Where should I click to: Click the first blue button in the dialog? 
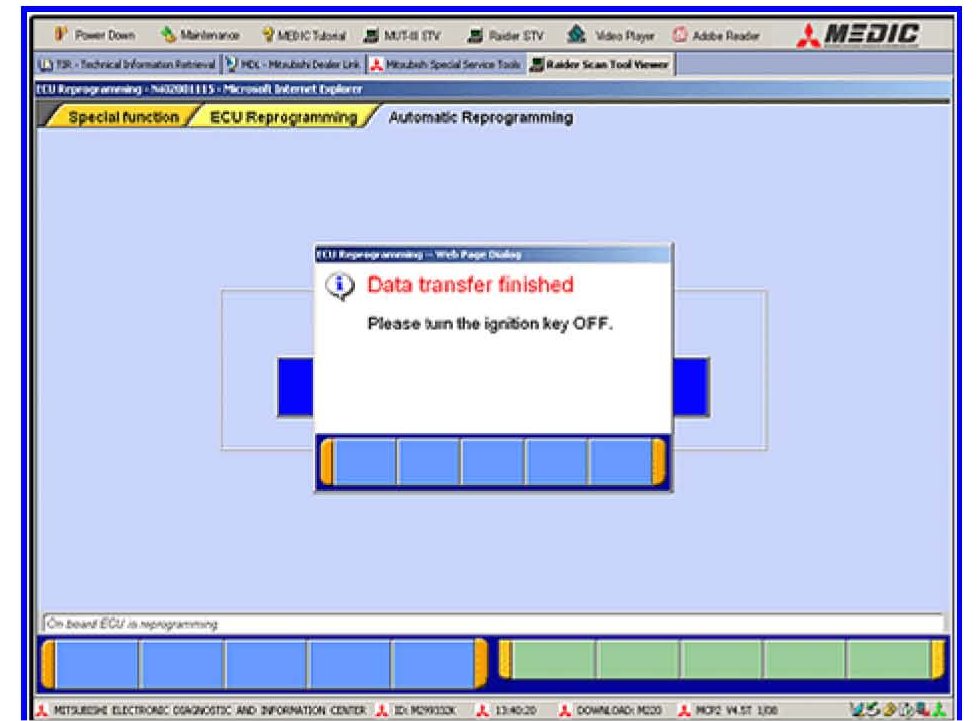pos(364,462)
